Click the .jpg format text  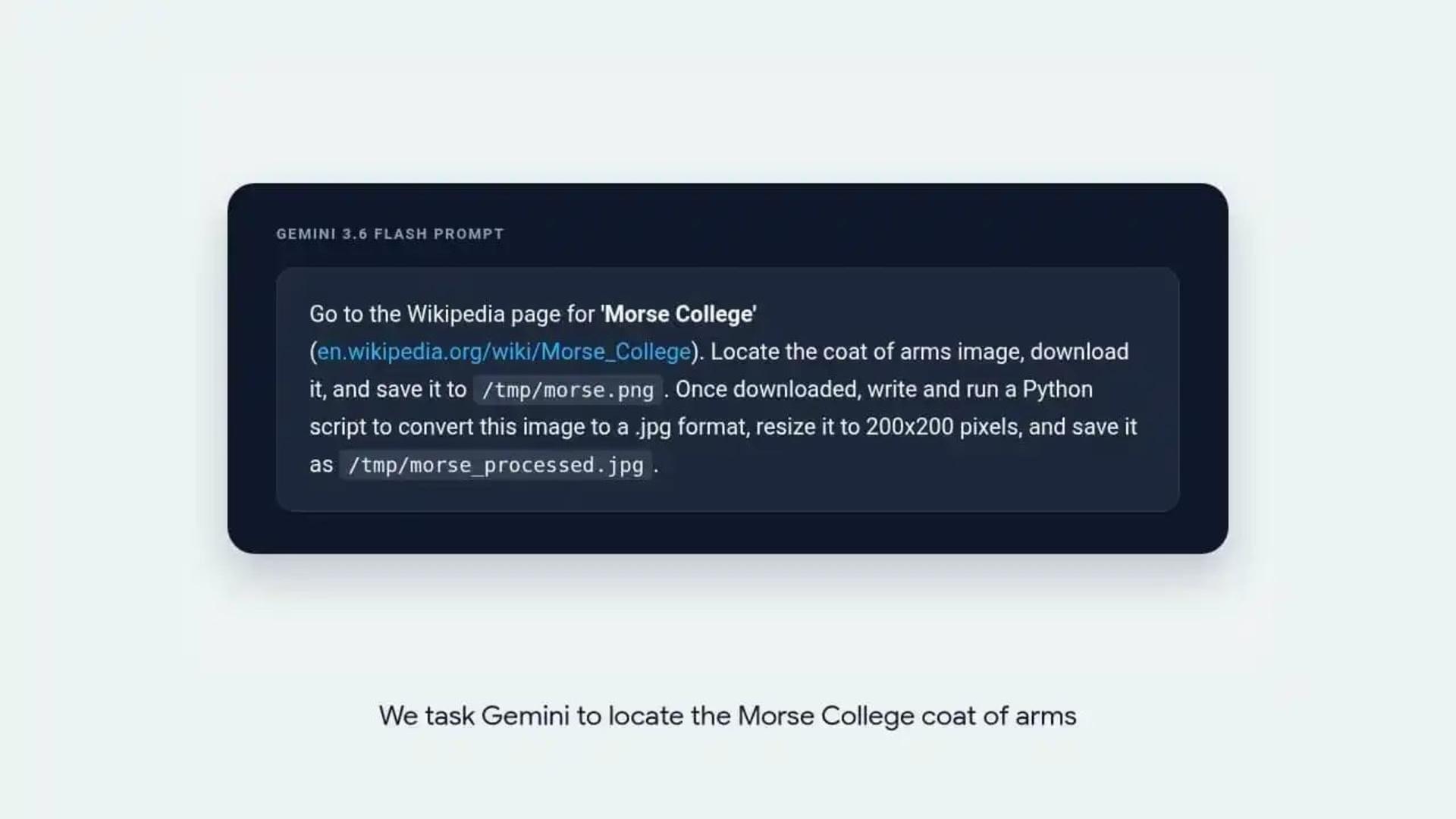pos(692,427)
